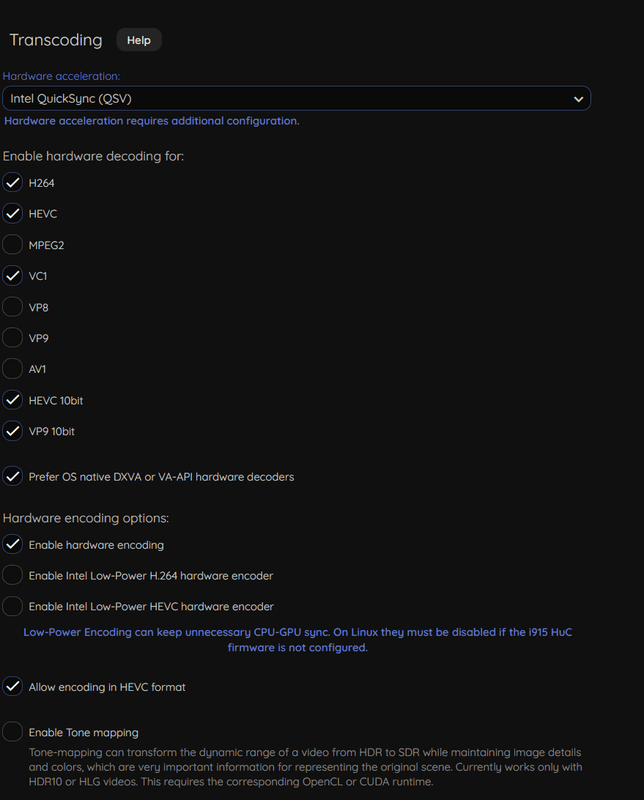Click the Transcoding page heading
Image resolution: width=644 pixels, height=800 pixels.
pos(56,40)
